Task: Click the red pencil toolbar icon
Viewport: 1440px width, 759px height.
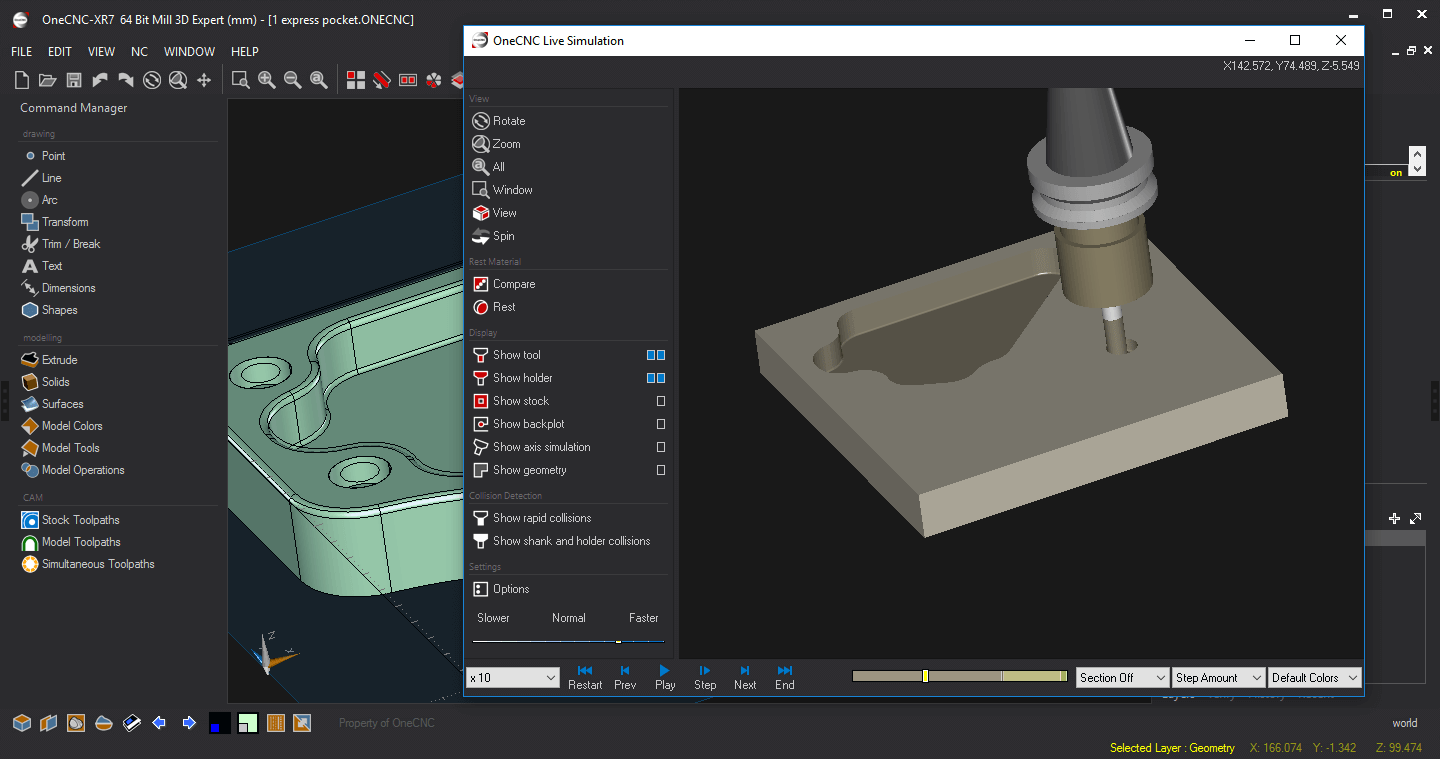Action: (381, 81)
